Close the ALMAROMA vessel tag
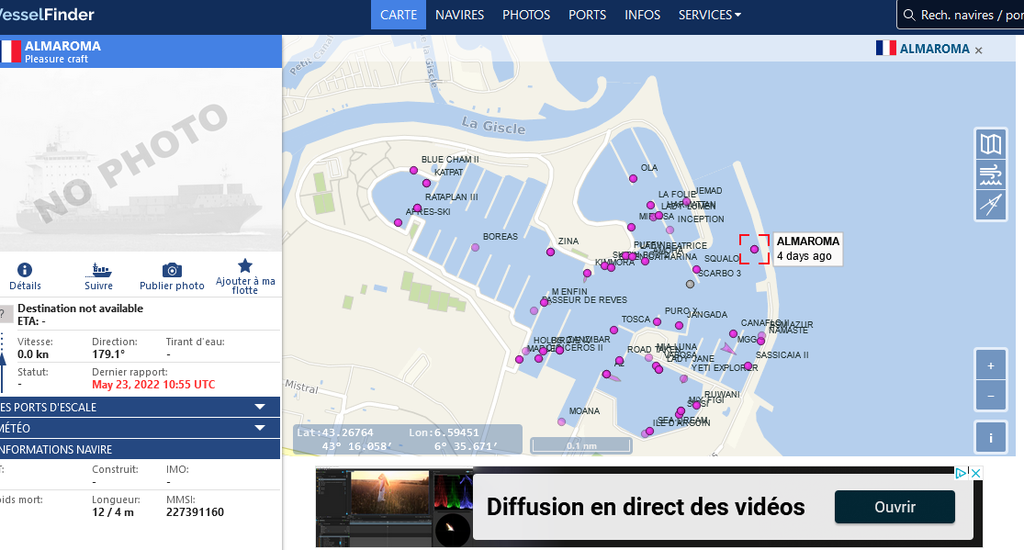The width and height of the screenshot is (1024, 550). pyautogui.click(x=978, y=50)
